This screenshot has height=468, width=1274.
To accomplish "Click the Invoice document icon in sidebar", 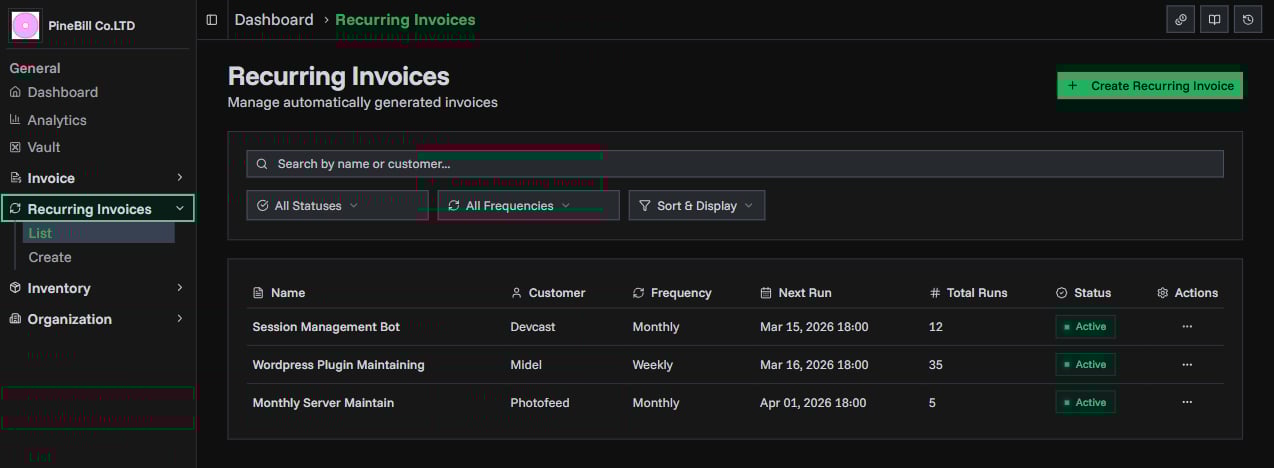I will tap(15, 178).
